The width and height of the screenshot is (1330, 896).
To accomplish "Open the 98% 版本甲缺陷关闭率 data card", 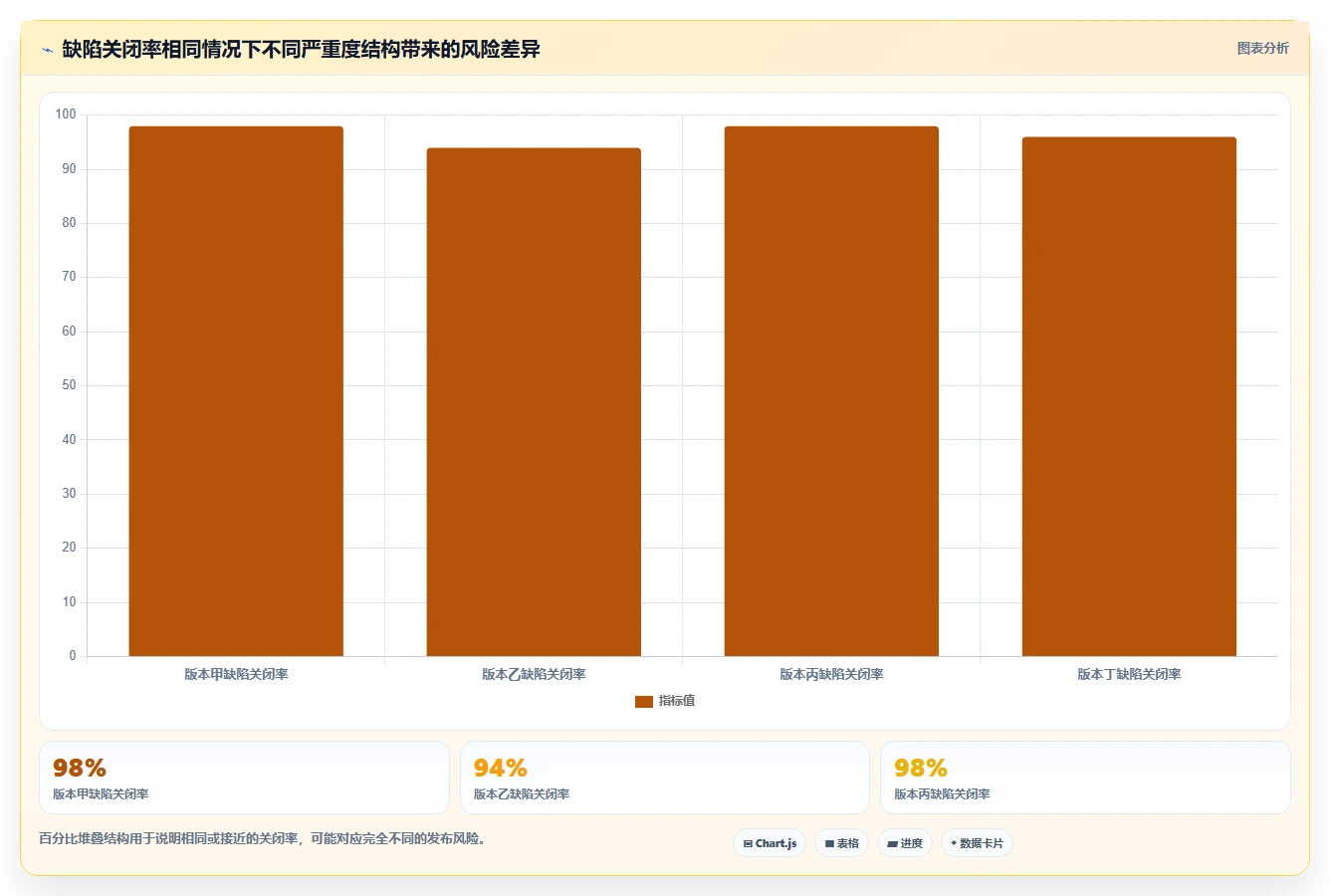I will 244,778.
